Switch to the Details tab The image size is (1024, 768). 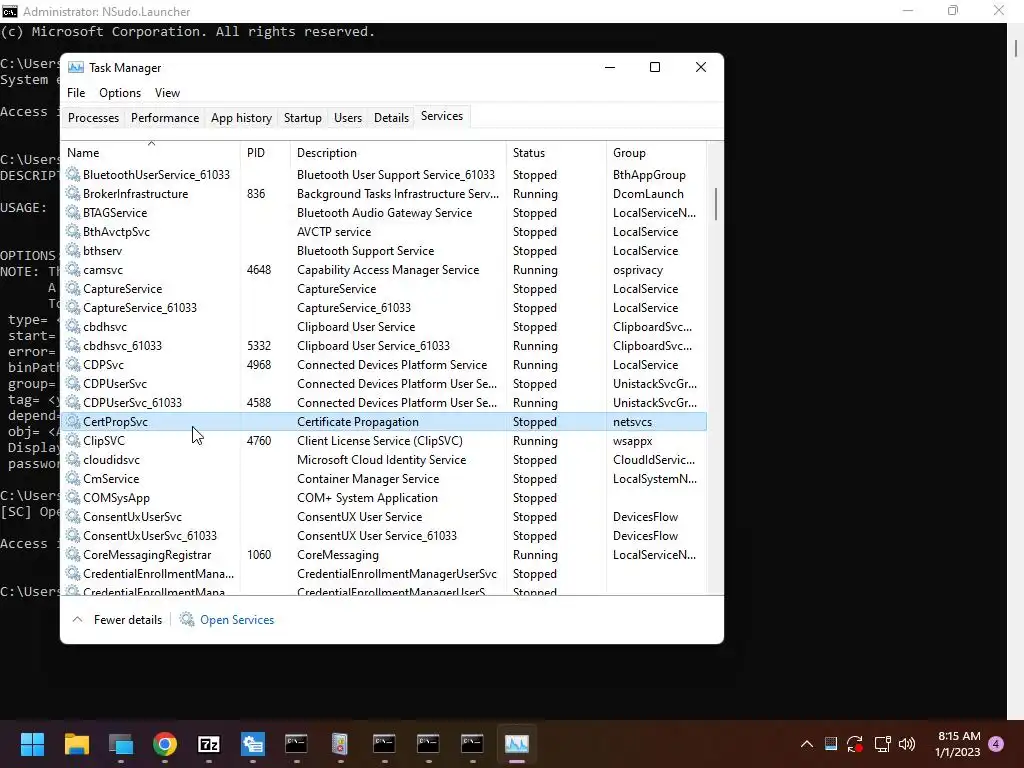click(391, 118)
